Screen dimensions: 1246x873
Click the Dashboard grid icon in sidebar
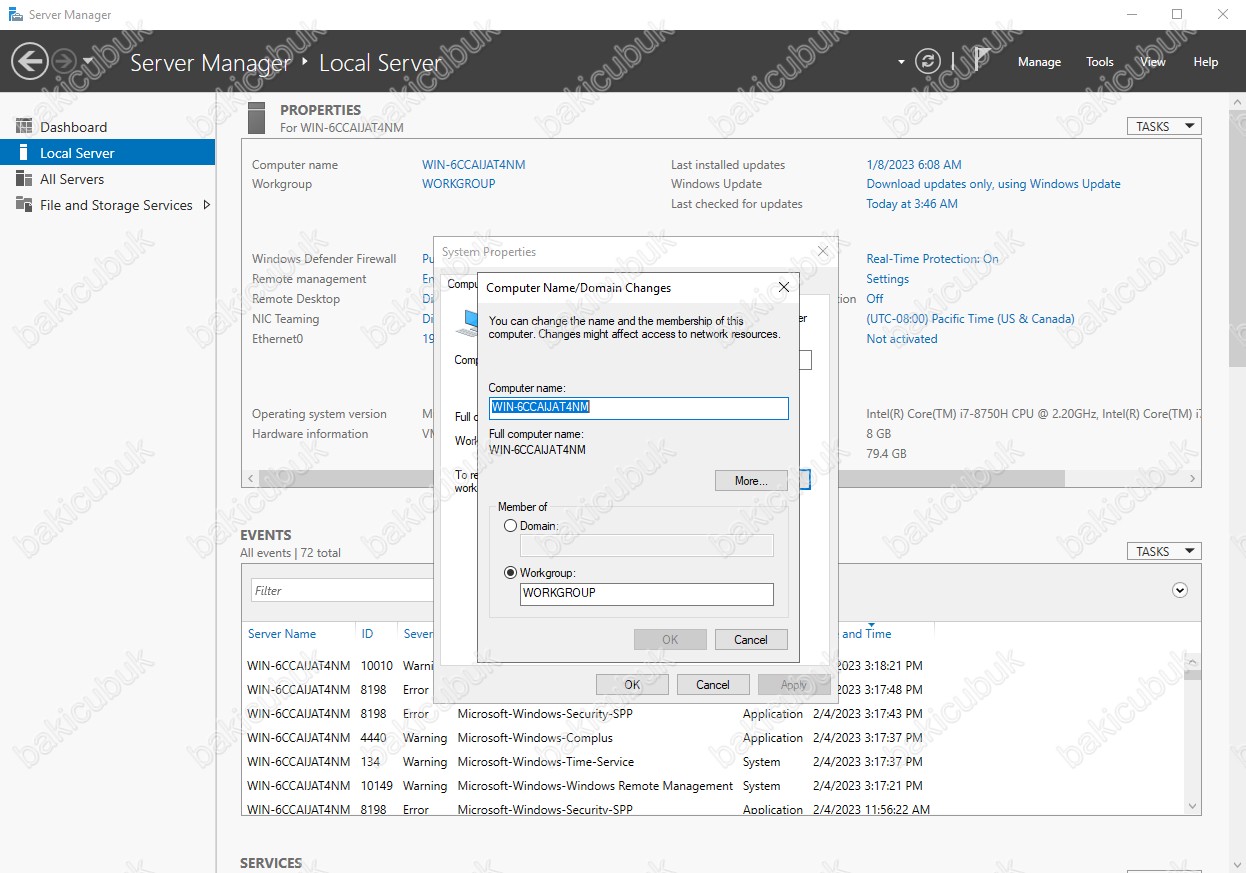[24, 127]
